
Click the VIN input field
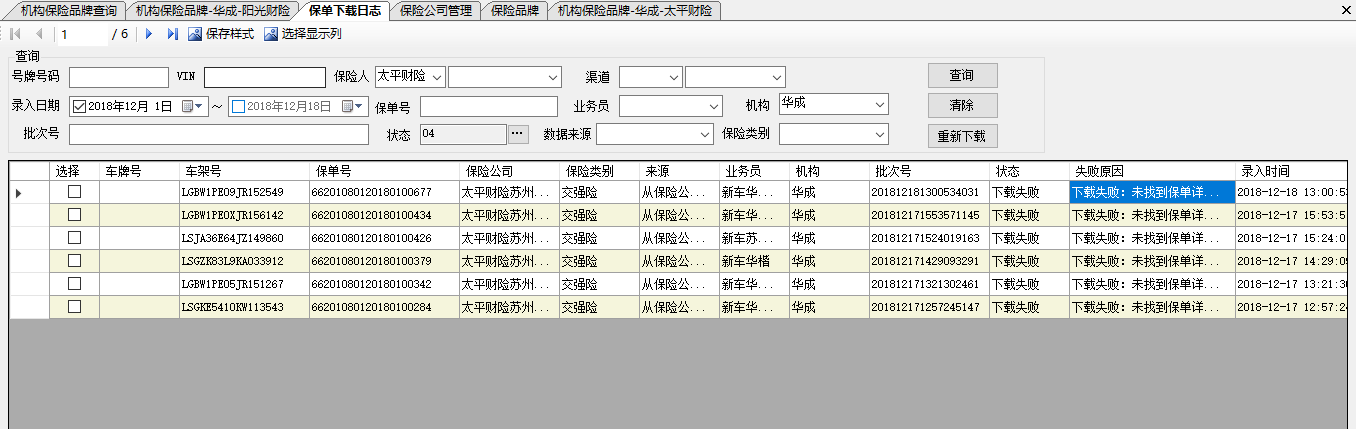(x=265, y=77)
